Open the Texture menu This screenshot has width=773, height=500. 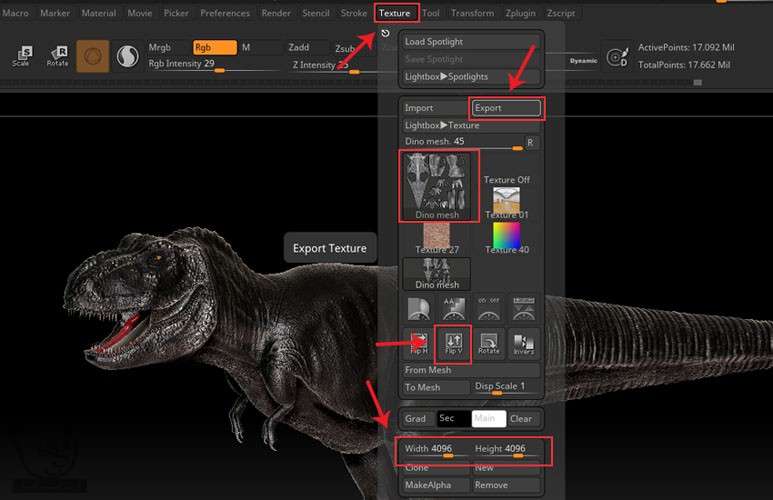pos(395,13)
